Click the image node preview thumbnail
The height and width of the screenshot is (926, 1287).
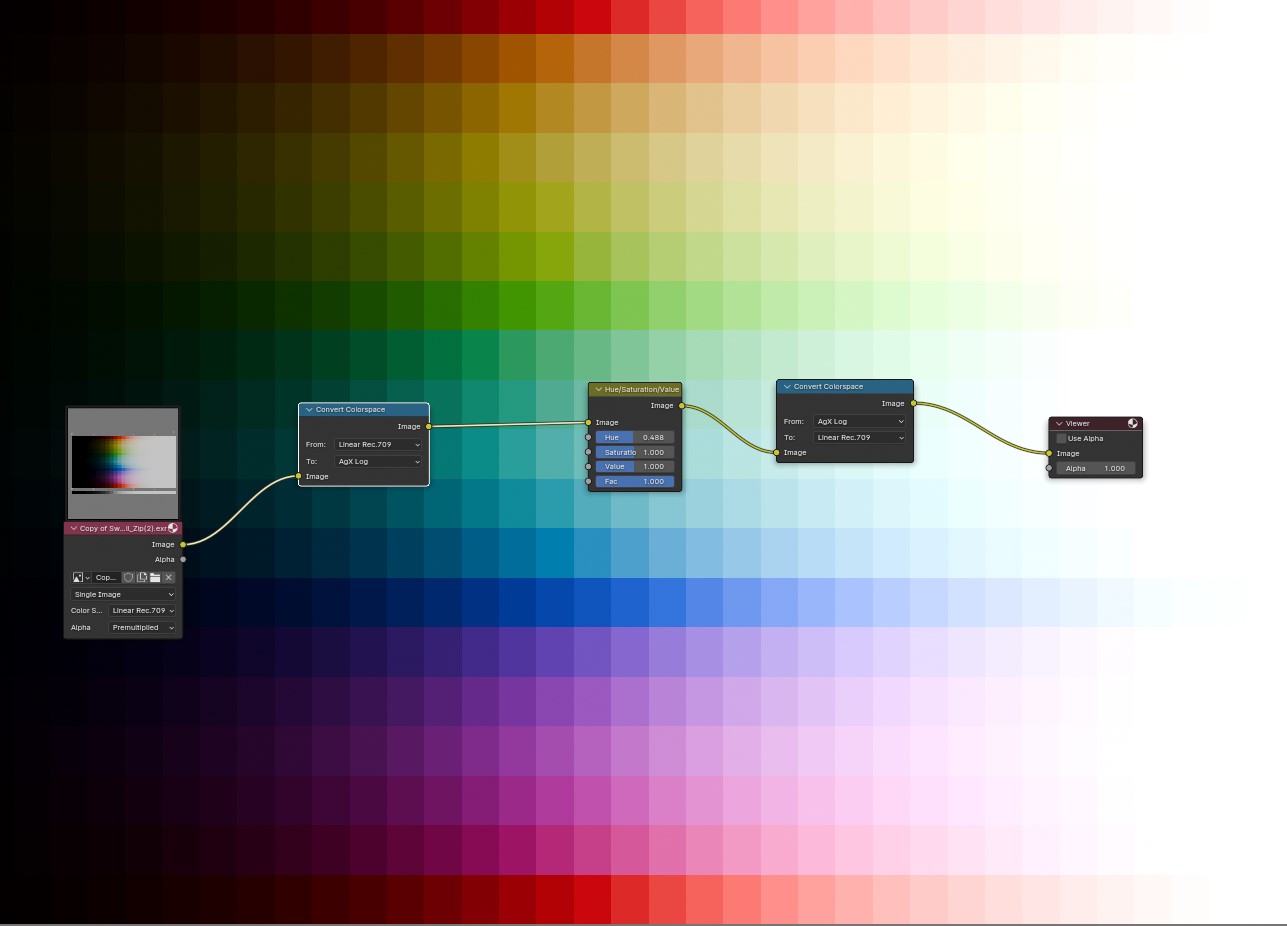pyautogui.click(x=123, y=464)
